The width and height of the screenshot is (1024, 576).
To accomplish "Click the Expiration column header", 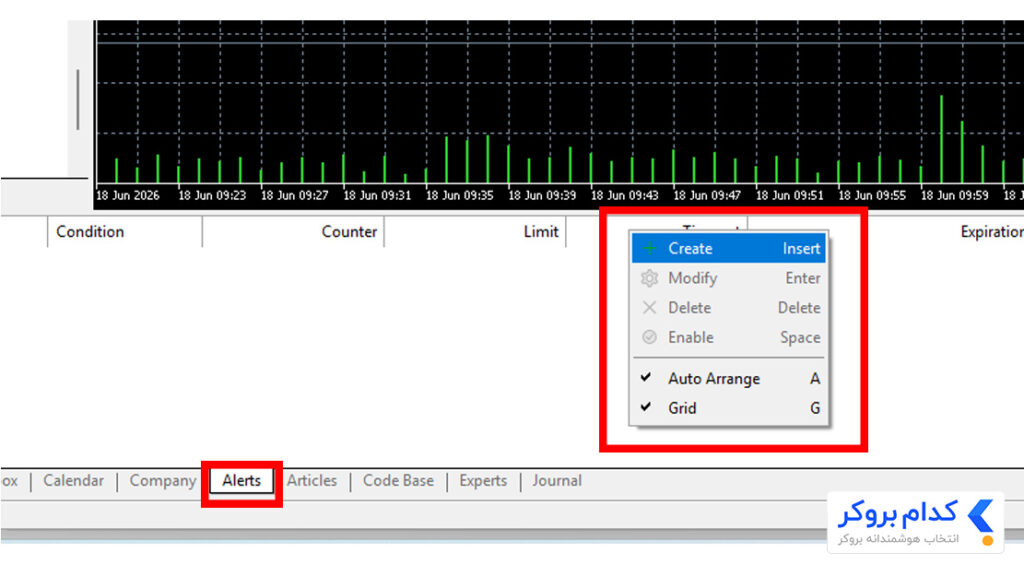I will (x=991, y=232).
